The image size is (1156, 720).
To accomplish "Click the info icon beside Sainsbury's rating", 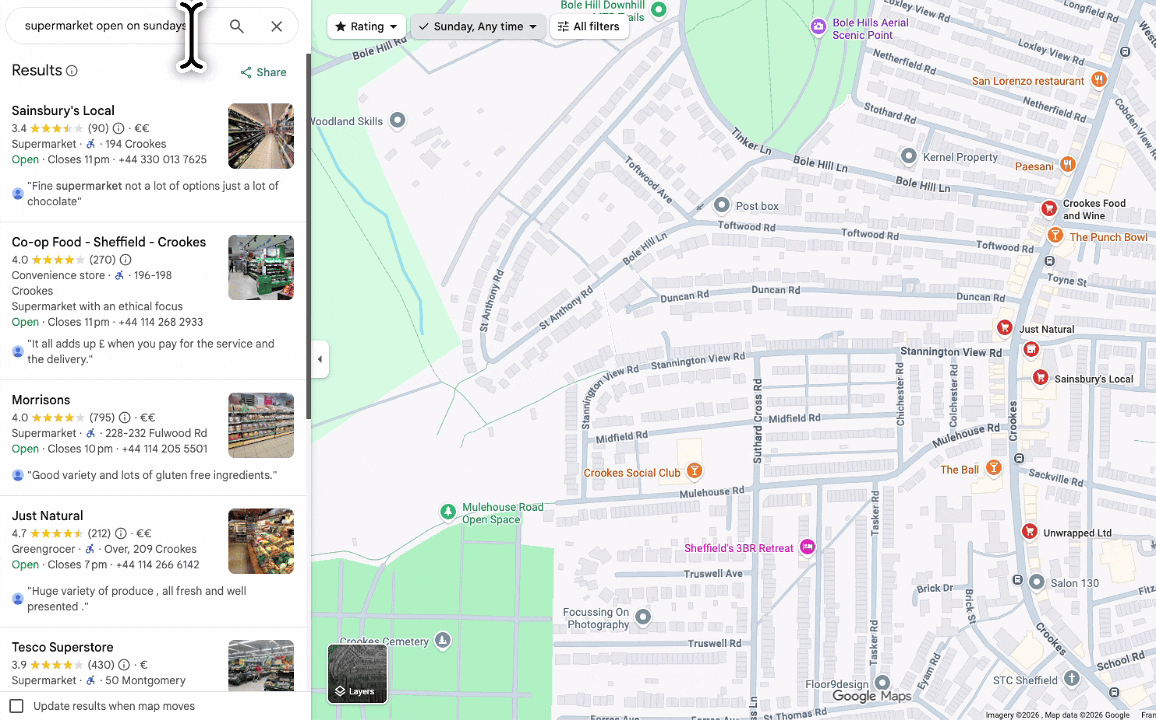I will 118,128.
